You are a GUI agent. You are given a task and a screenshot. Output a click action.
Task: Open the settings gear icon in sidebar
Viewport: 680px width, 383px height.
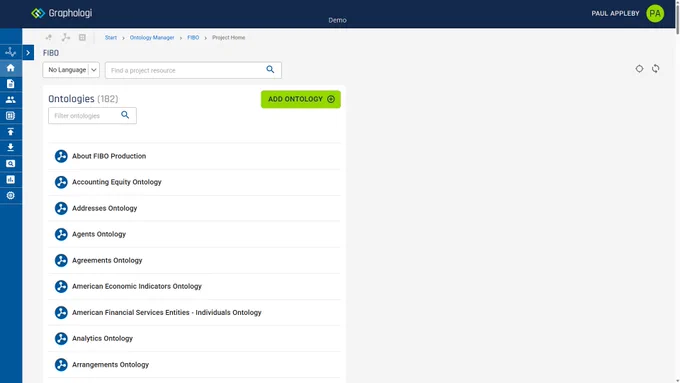(10, 196)
